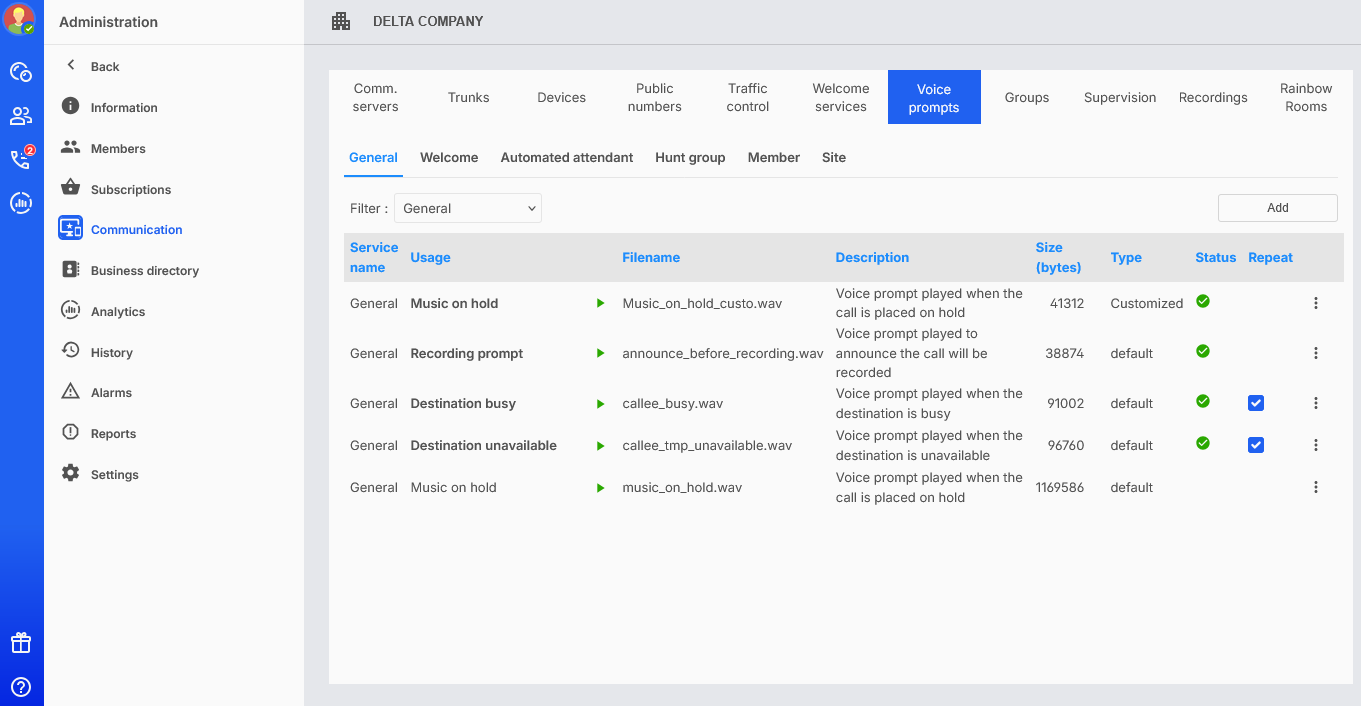Image resolution: width=1361 pixels, height=706 pixels.
Task: Open the calls icon with notification badge
Action: [x=21, y=159]
